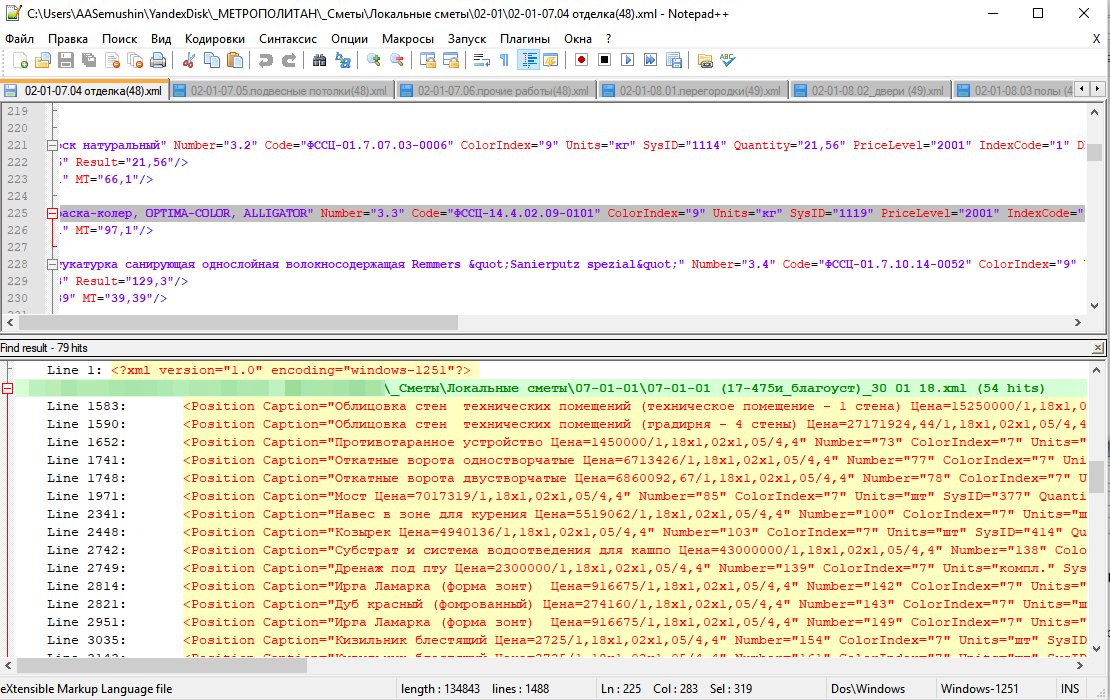Click the Open file folder icon
Image resolution: width=1110 pixels, height=700 pixels.
(x=44, y=60)
